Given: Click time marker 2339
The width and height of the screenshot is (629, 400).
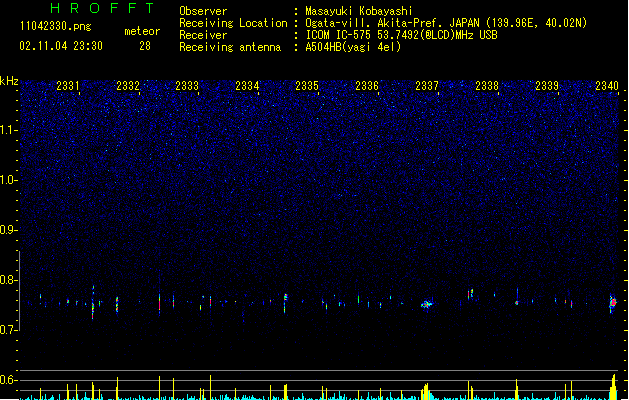Looking at the screenshot, I should click(x=547, y=86).
